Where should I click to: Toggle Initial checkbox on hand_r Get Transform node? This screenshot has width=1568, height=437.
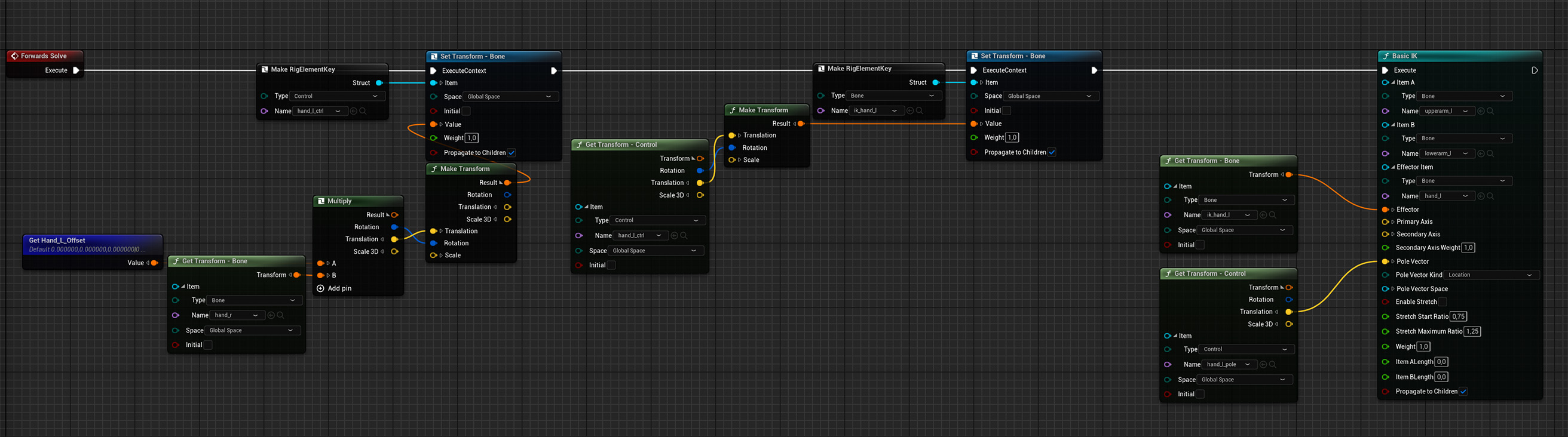click(x=208, y=345)
